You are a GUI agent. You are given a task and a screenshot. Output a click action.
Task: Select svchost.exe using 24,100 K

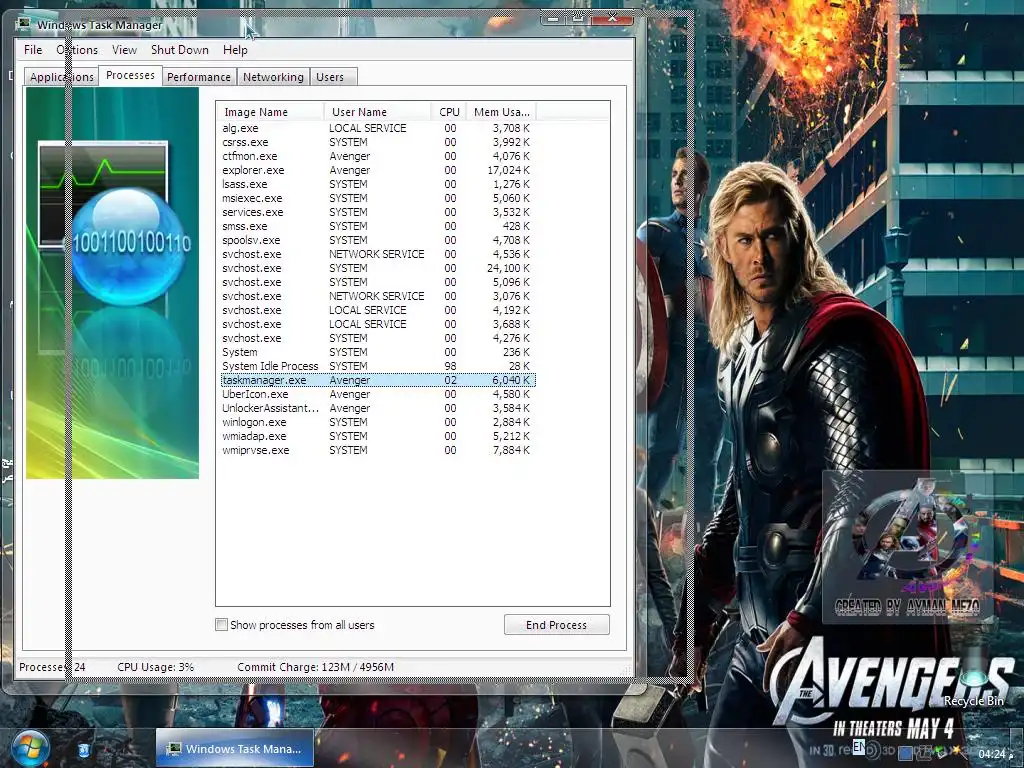click(x=377, y=268)
